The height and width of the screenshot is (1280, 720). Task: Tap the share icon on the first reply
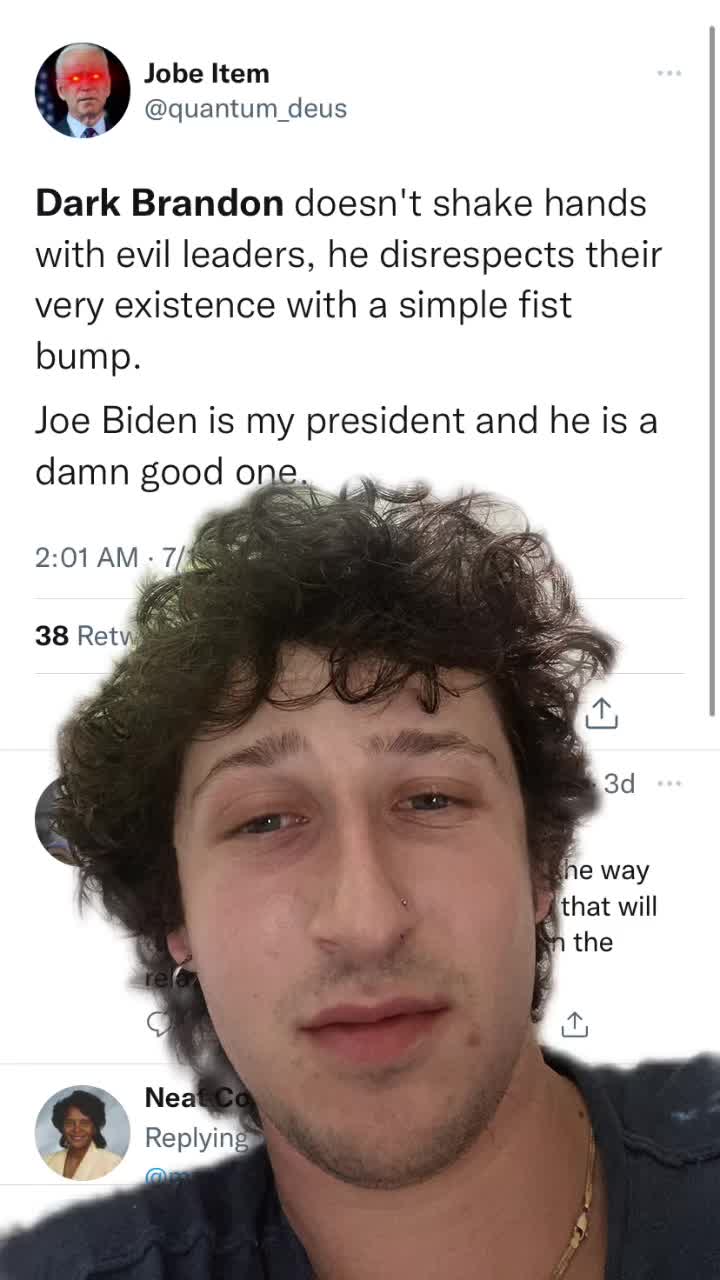pyautogui.click(x=574, y=1024)
